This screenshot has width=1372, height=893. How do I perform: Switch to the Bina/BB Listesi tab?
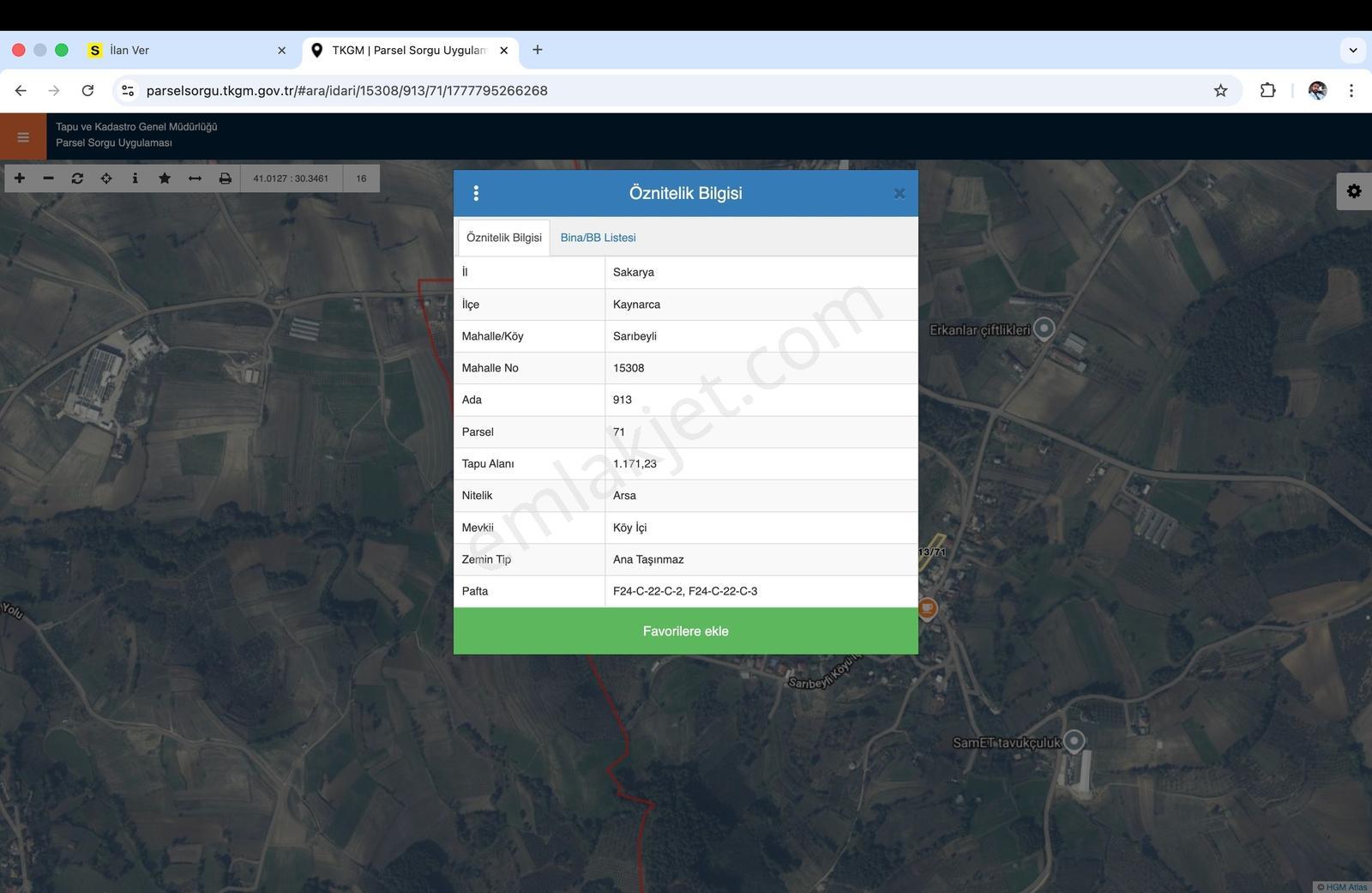point(598,238)
